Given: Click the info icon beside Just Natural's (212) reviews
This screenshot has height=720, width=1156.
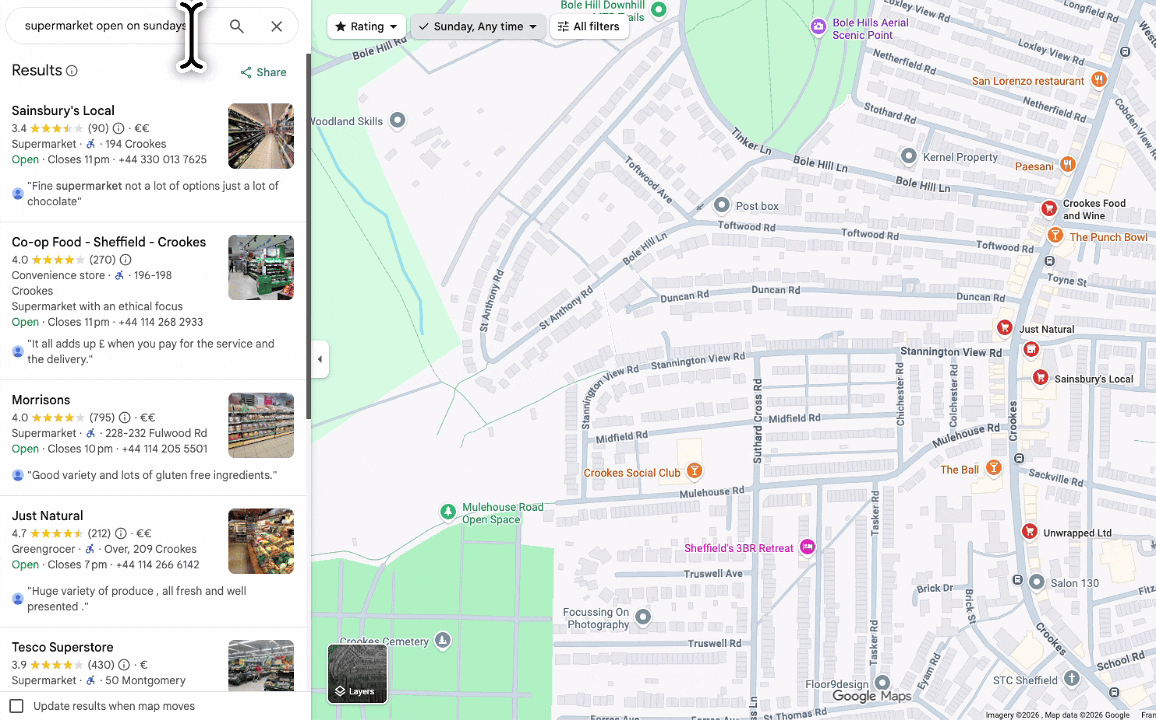Looking at the screenshot, I should click(120, 533).
